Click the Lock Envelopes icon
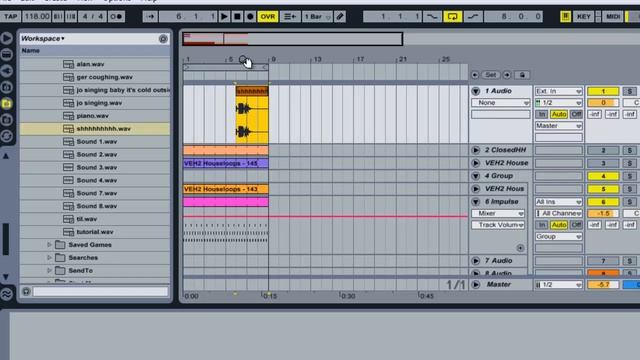The height and width of the screenshot is (360, 640). coord(522,75)
